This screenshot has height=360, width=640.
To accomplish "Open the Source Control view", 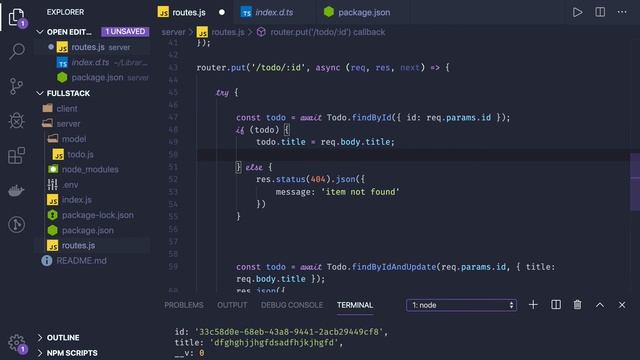I will tap(16, 87).
